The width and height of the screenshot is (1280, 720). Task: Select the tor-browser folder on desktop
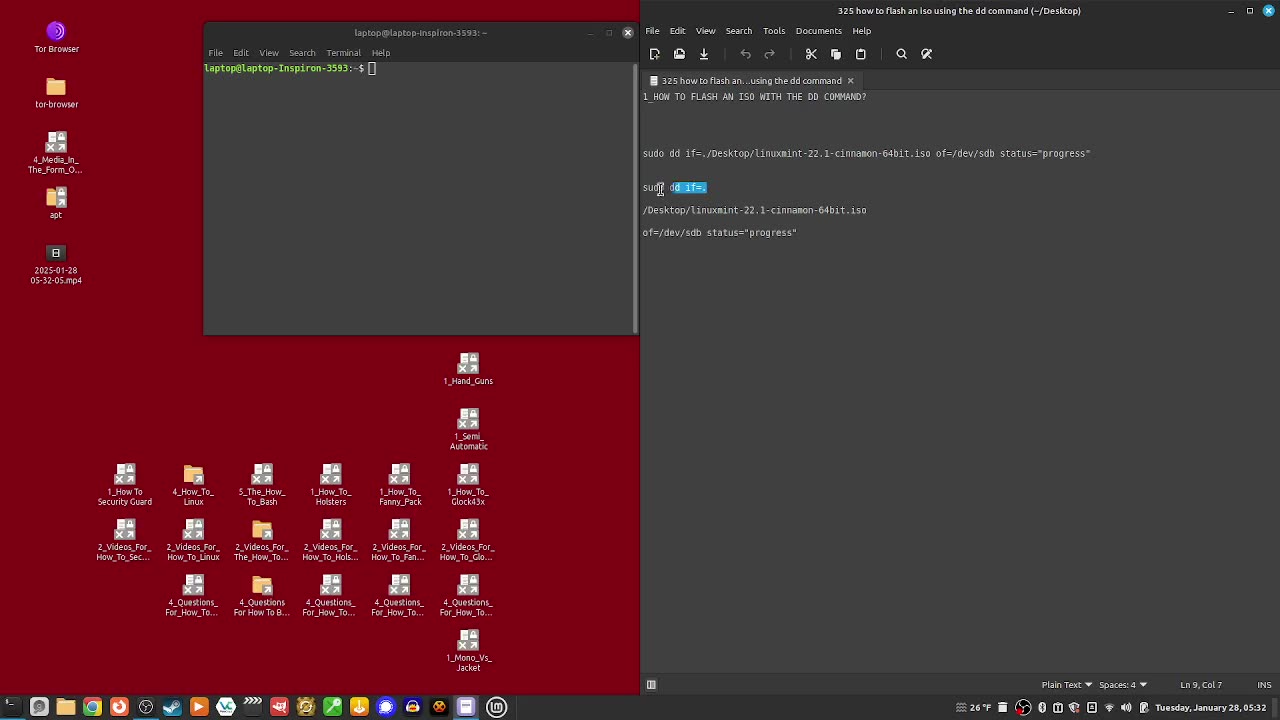point(56,93)
